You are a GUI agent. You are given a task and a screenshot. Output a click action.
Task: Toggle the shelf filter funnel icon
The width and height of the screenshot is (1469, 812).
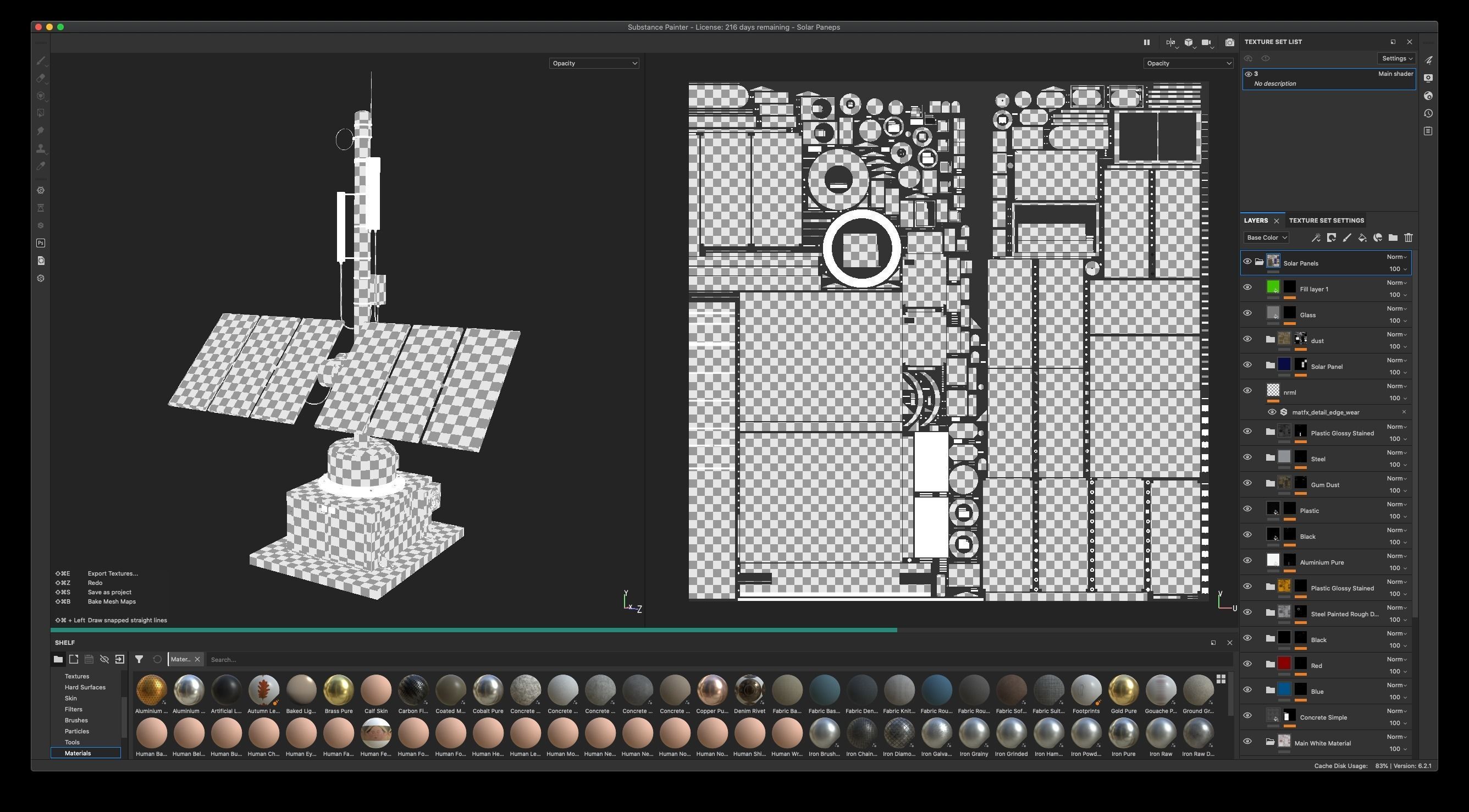pyautogui.click(x=139, y=659)
